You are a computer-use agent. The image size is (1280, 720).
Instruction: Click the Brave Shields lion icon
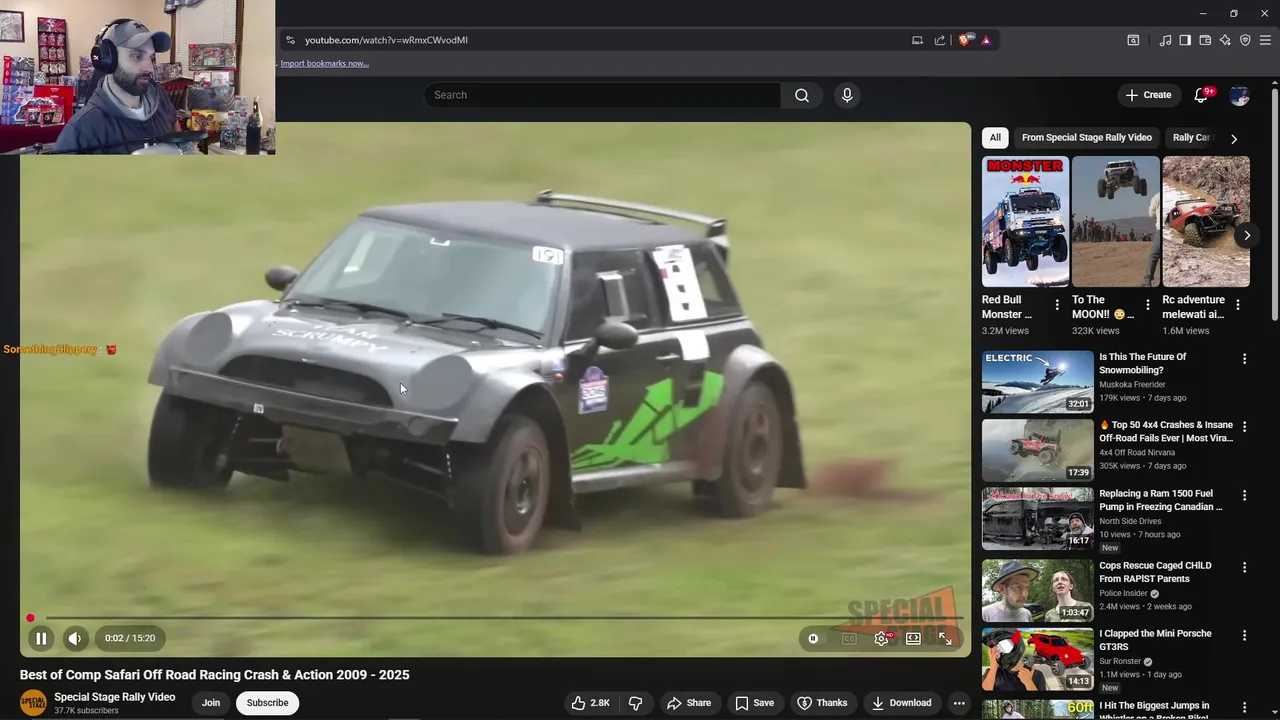click(964, 40)
